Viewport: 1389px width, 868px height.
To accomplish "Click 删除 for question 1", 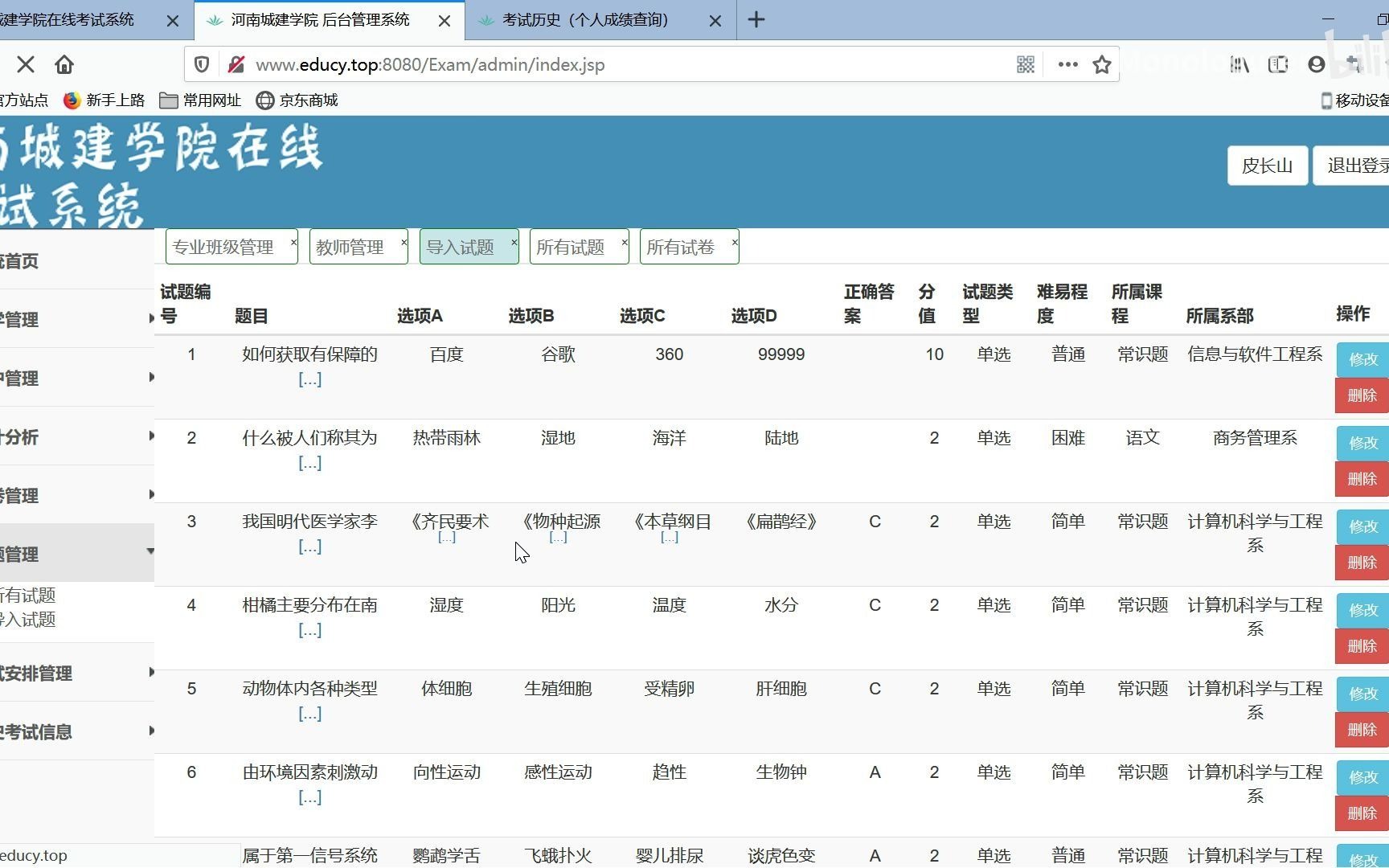I will point(1362,395).
